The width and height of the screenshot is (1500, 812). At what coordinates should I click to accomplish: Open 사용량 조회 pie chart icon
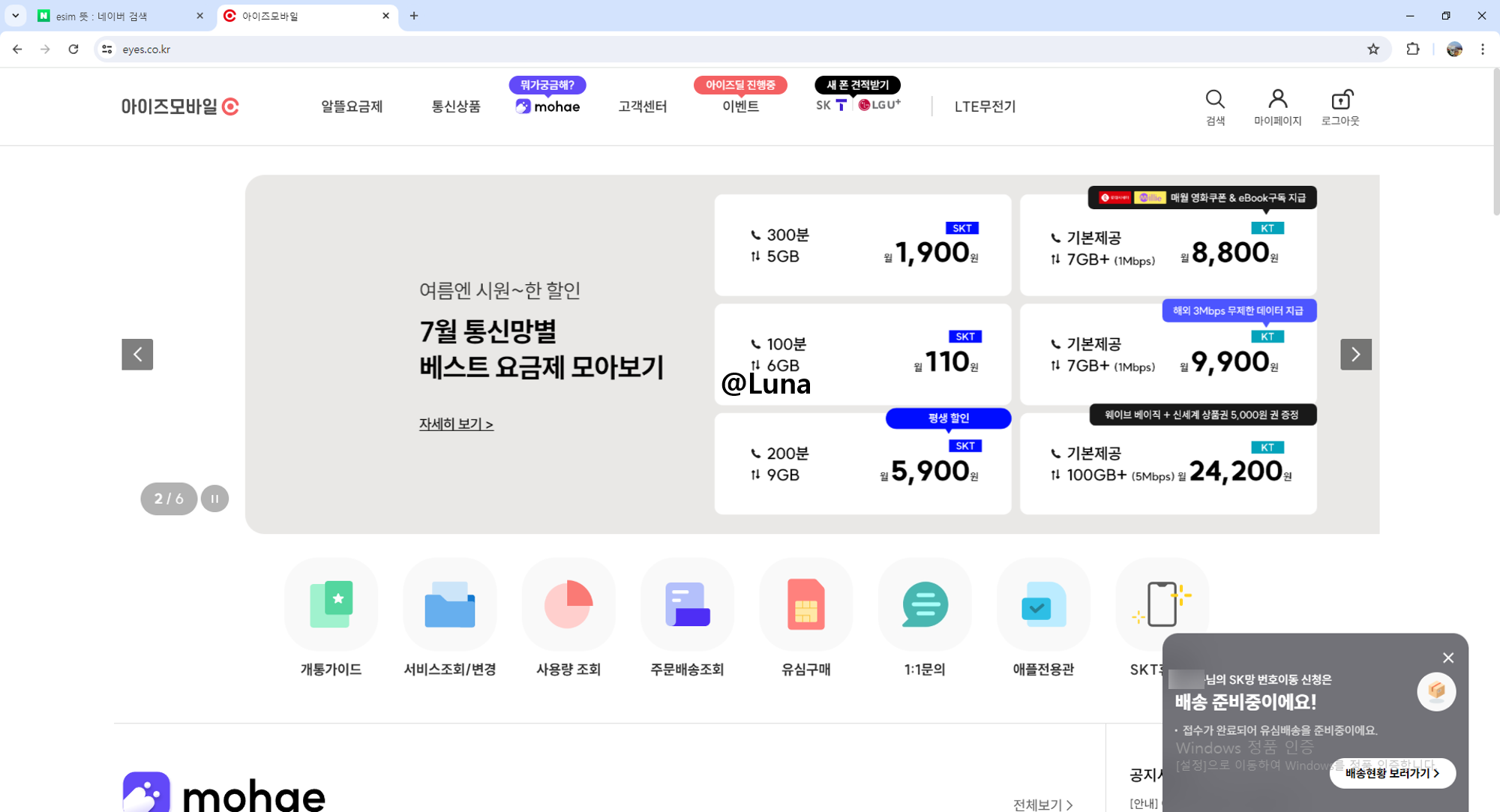[568, 604]
